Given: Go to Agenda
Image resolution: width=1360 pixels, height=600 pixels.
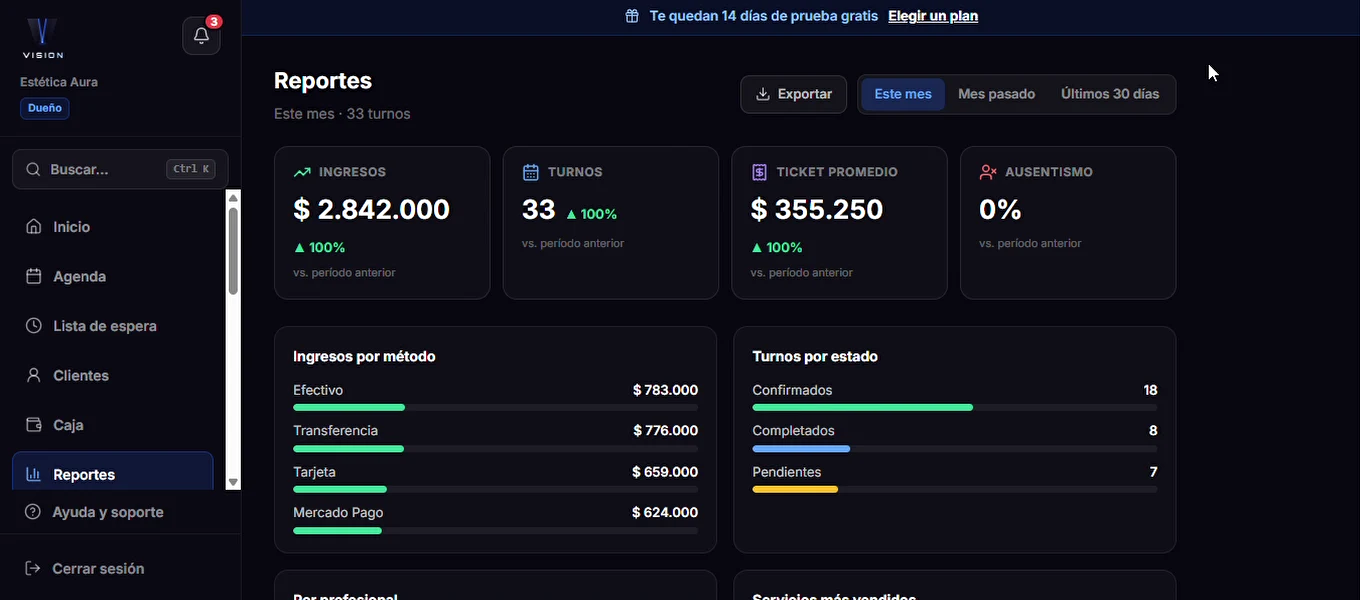Looking at the screenshot, I should pos(113,276).
